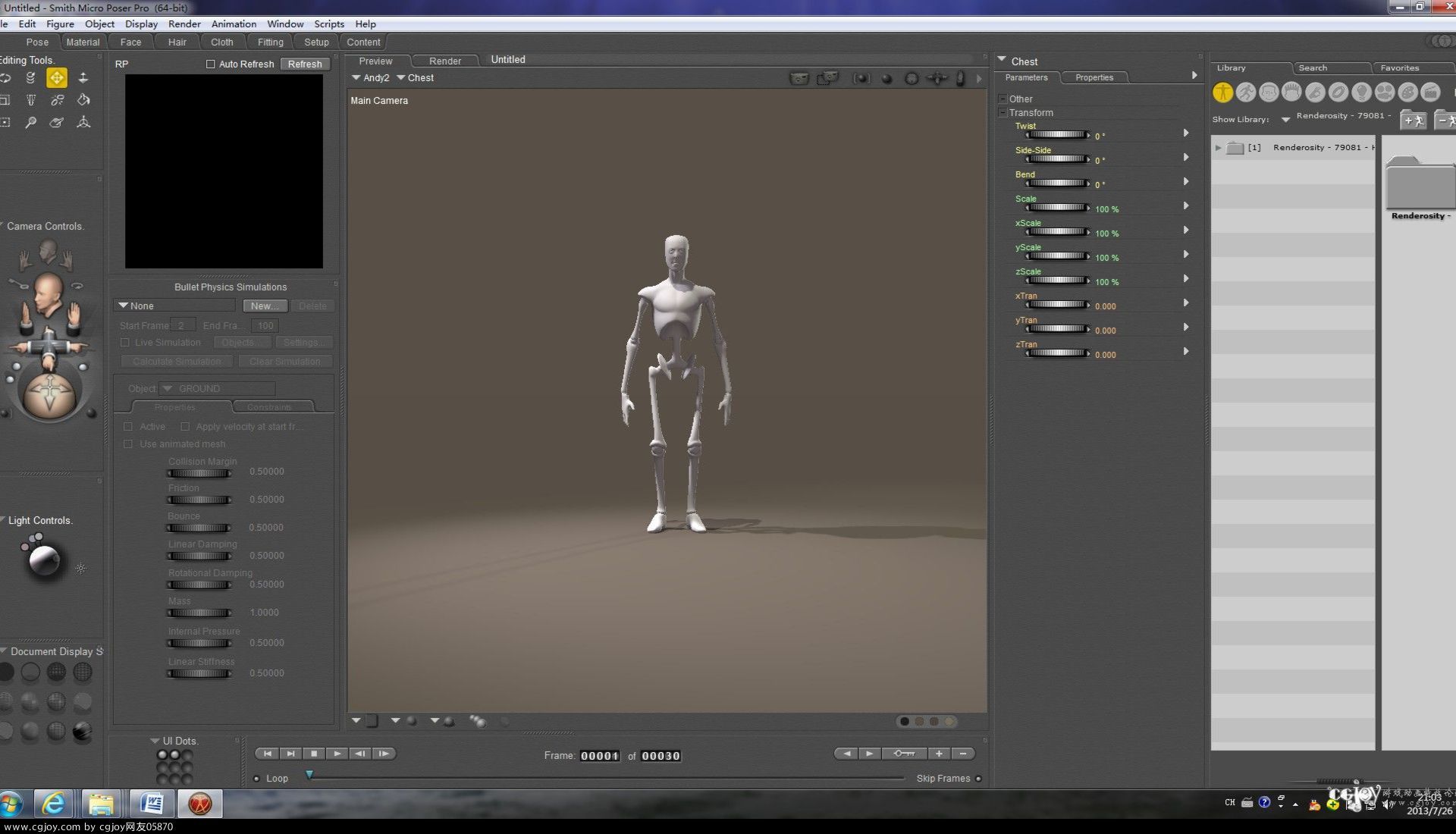The width and height of the screenshot is (1456, 834).
Task: Click the Edit key frames key button
Action: [x=904, y=754]
